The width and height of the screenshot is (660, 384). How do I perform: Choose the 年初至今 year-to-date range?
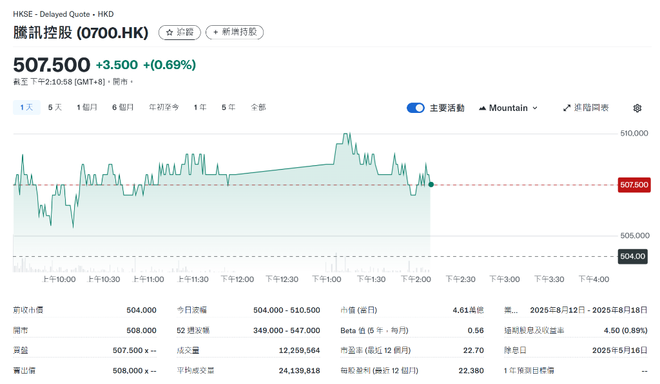[164, 107]
